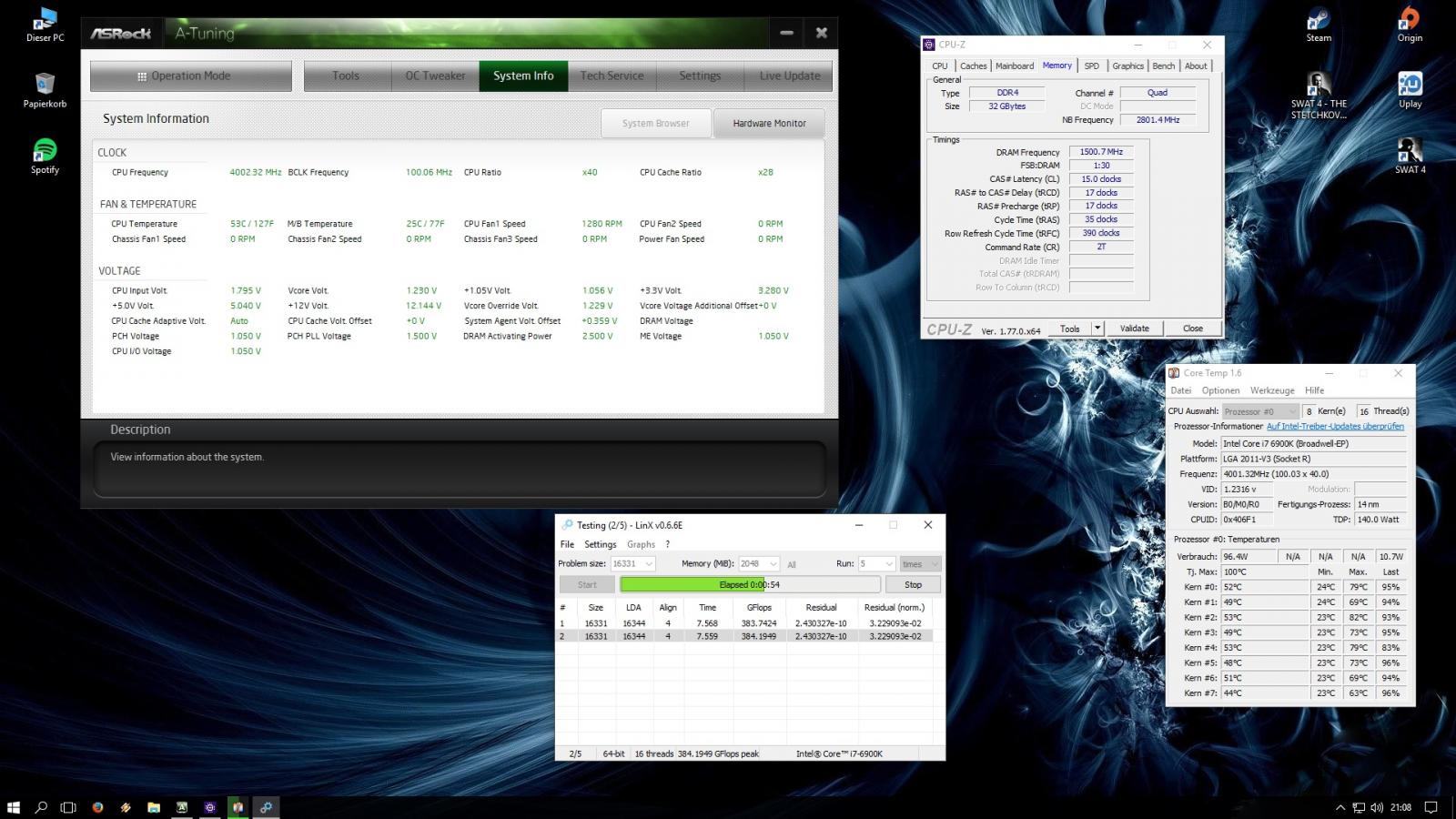The image size is (1456, 819).
Task: Open Core Temp Werkzeuge menu
Action: [x=1272, y=390]
